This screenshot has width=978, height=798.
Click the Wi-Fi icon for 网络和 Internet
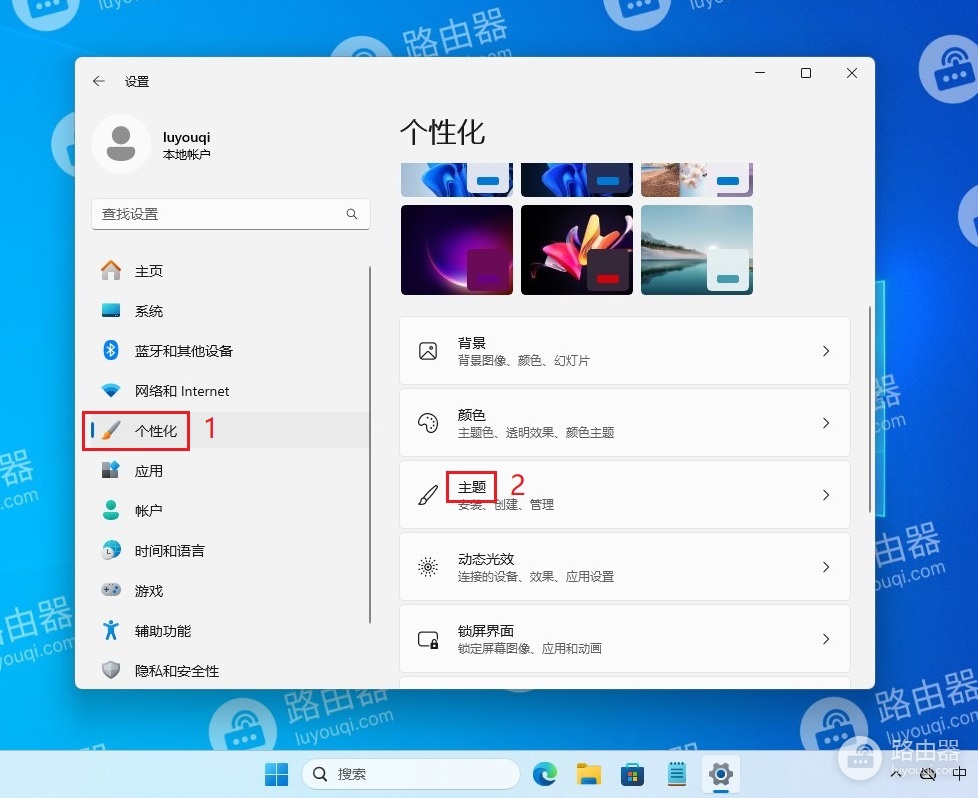tap(111, 391)
